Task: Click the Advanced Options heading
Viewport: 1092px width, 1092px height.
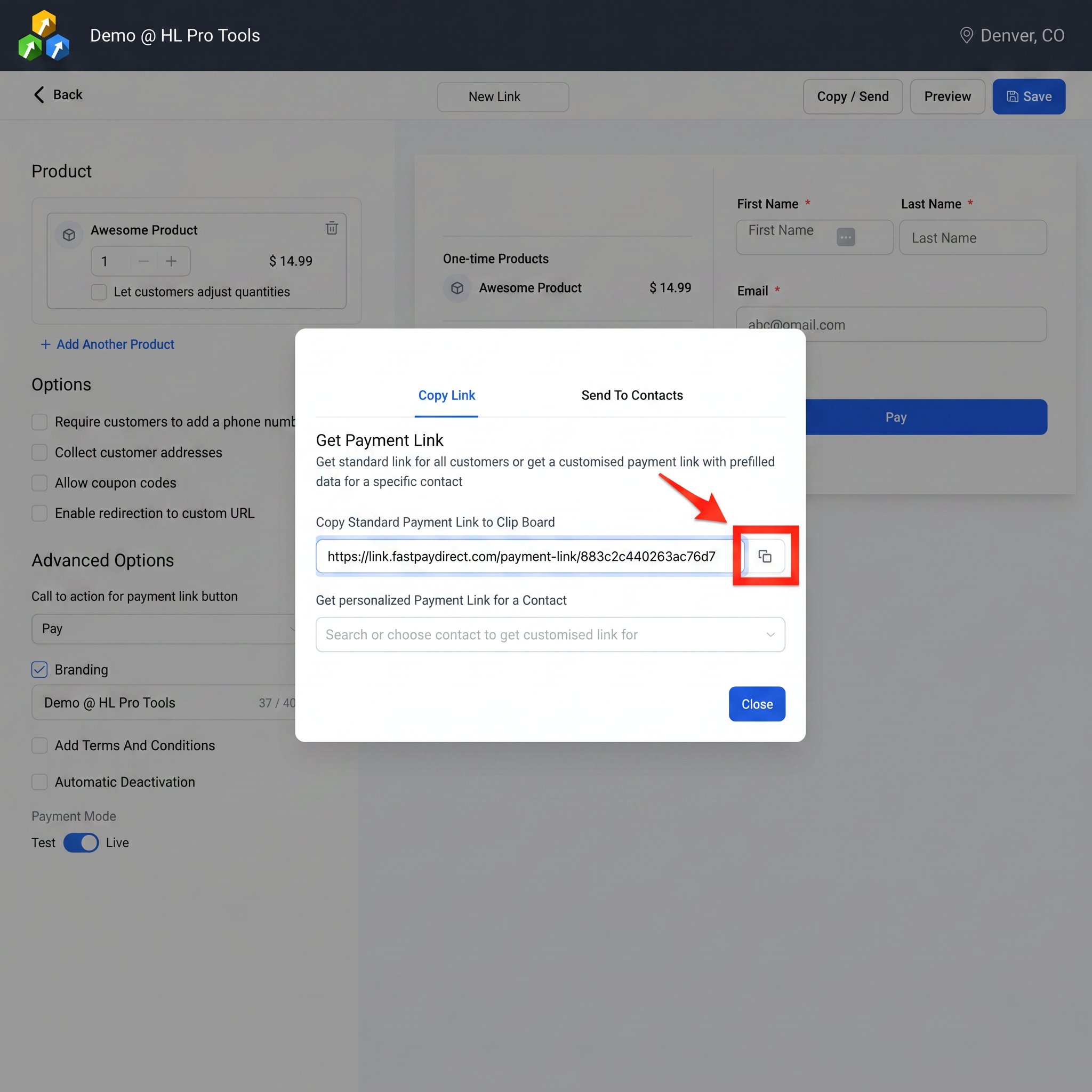Action: [102, 560]
